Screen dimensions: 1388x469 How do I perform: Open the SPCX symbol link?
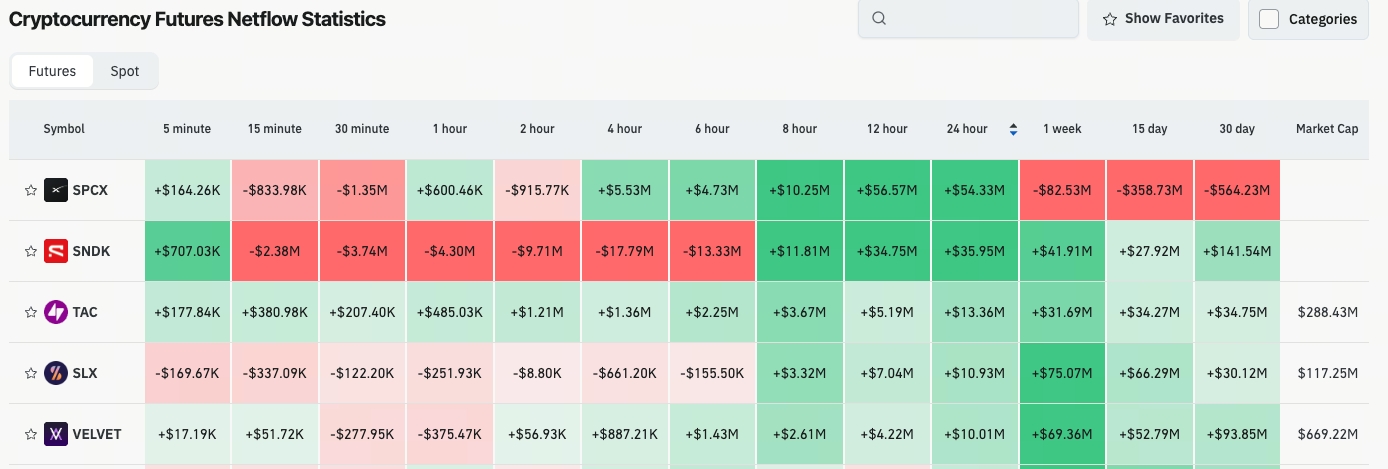[91, 190]
